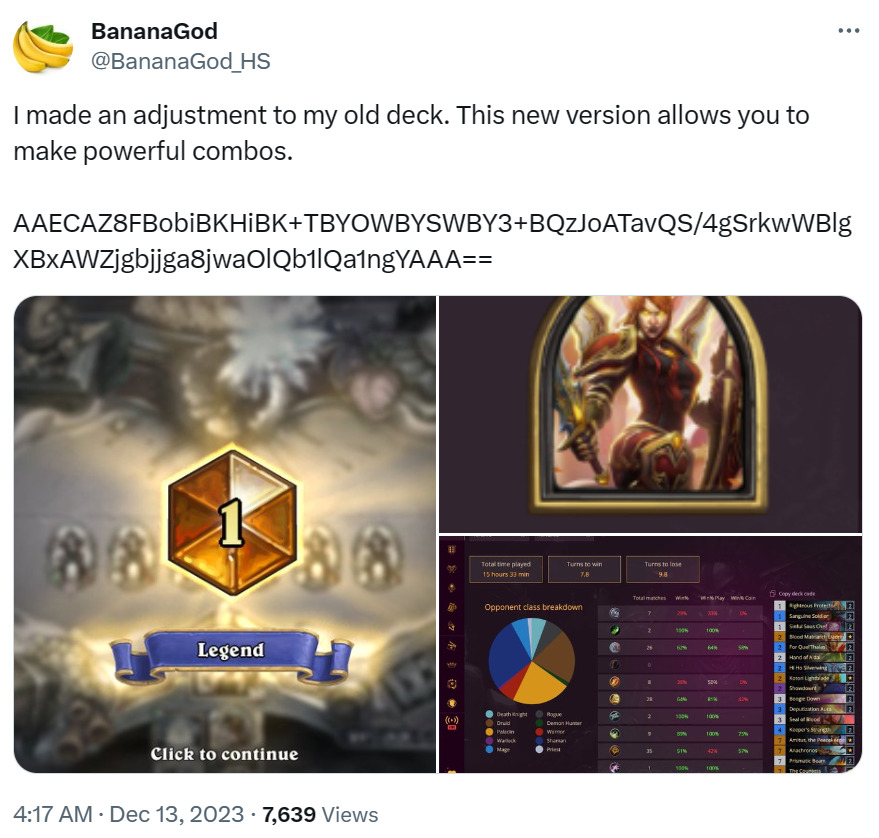This screenshot has height=838, width=879.
Task: Click the 'Total time played' stat box
Action: pos(506,569)
